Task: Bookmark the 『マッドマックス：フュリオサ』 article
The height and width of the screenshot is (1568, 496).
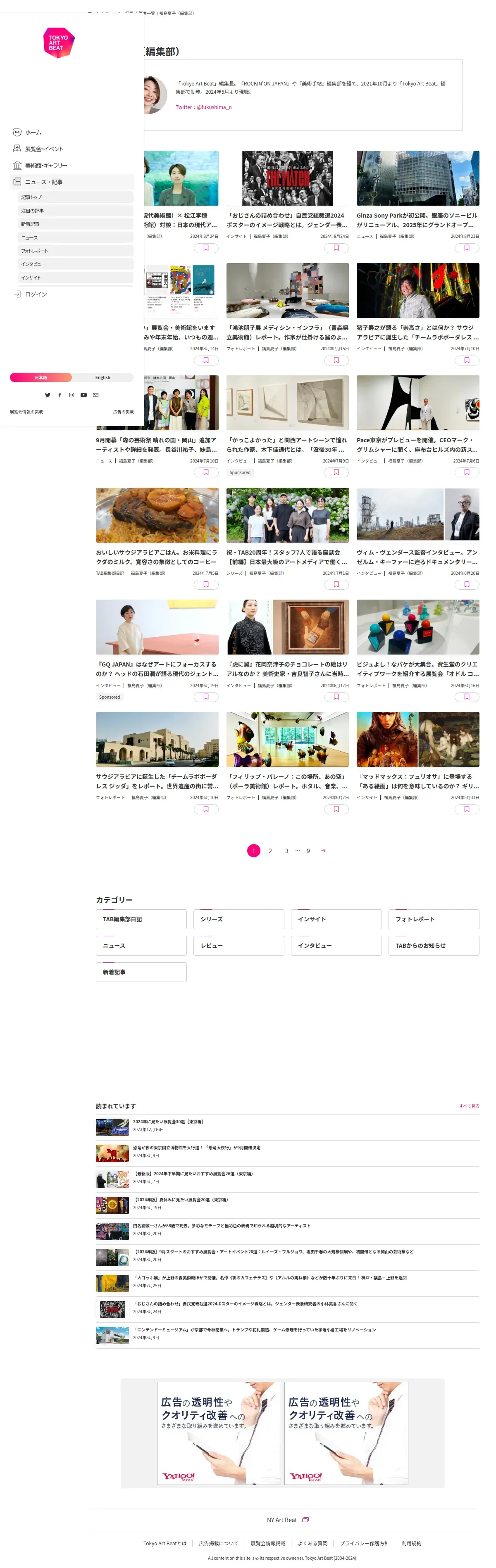Action: [x=467, y=809]
